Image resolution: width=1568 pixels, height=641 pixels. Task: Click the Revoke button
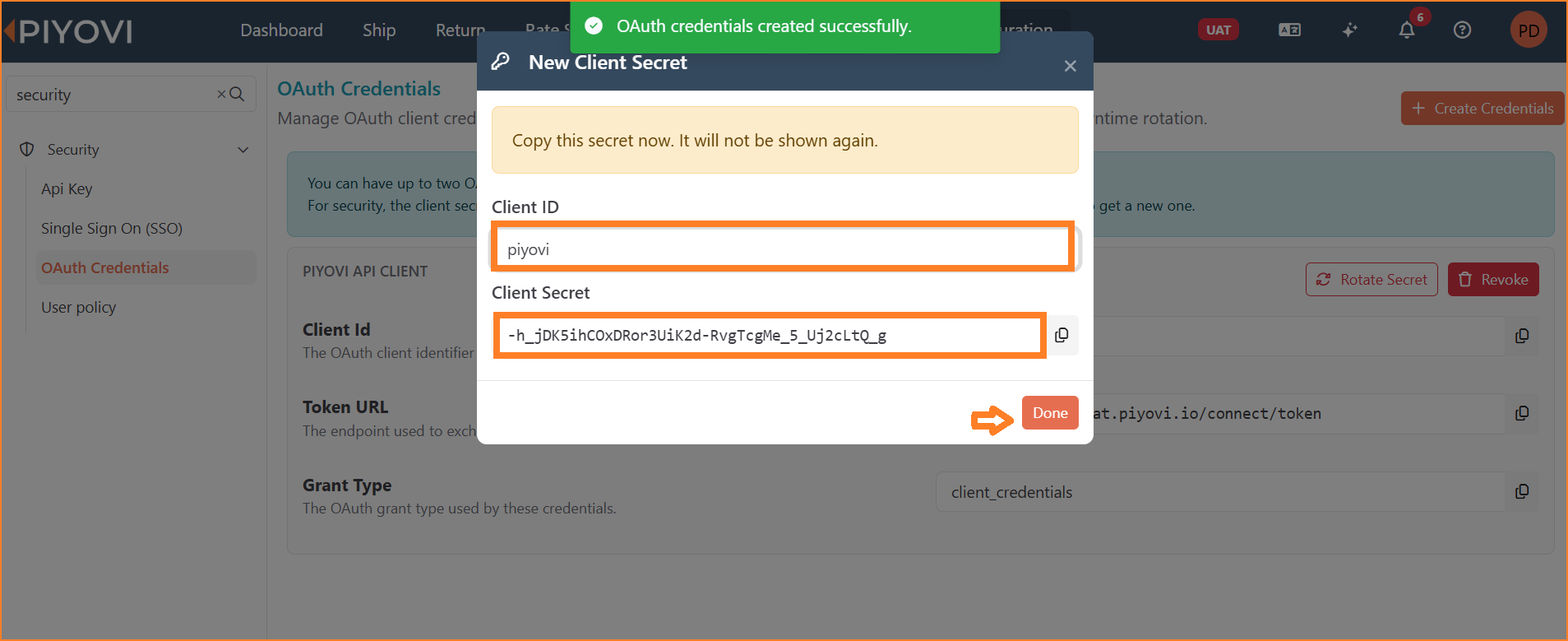(1493, 280)
